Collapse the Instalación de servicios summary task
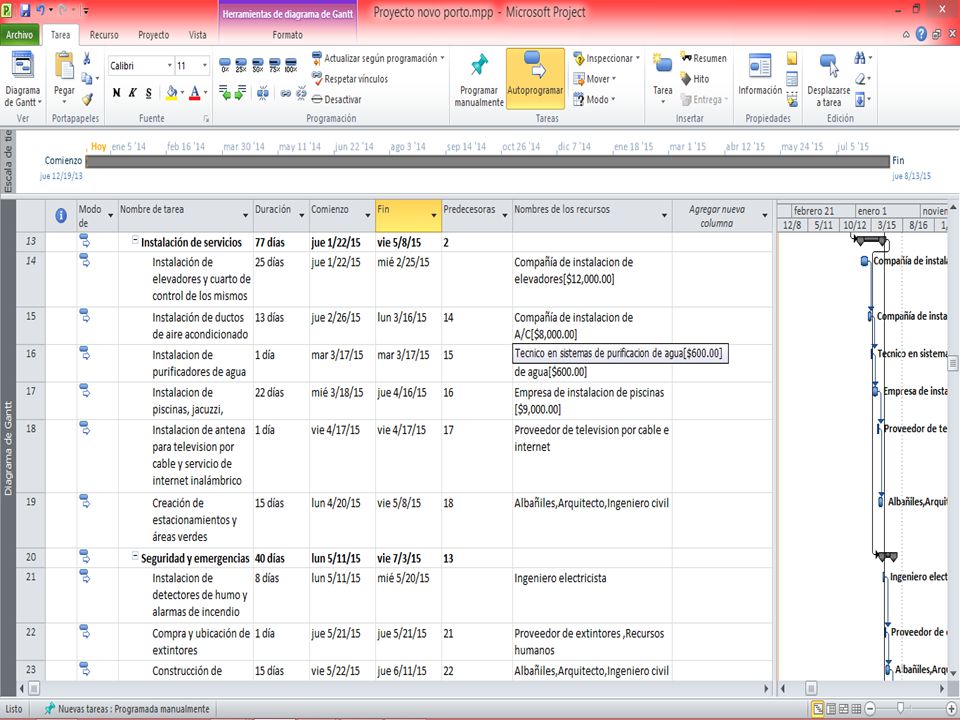 (x=135, y=241)
